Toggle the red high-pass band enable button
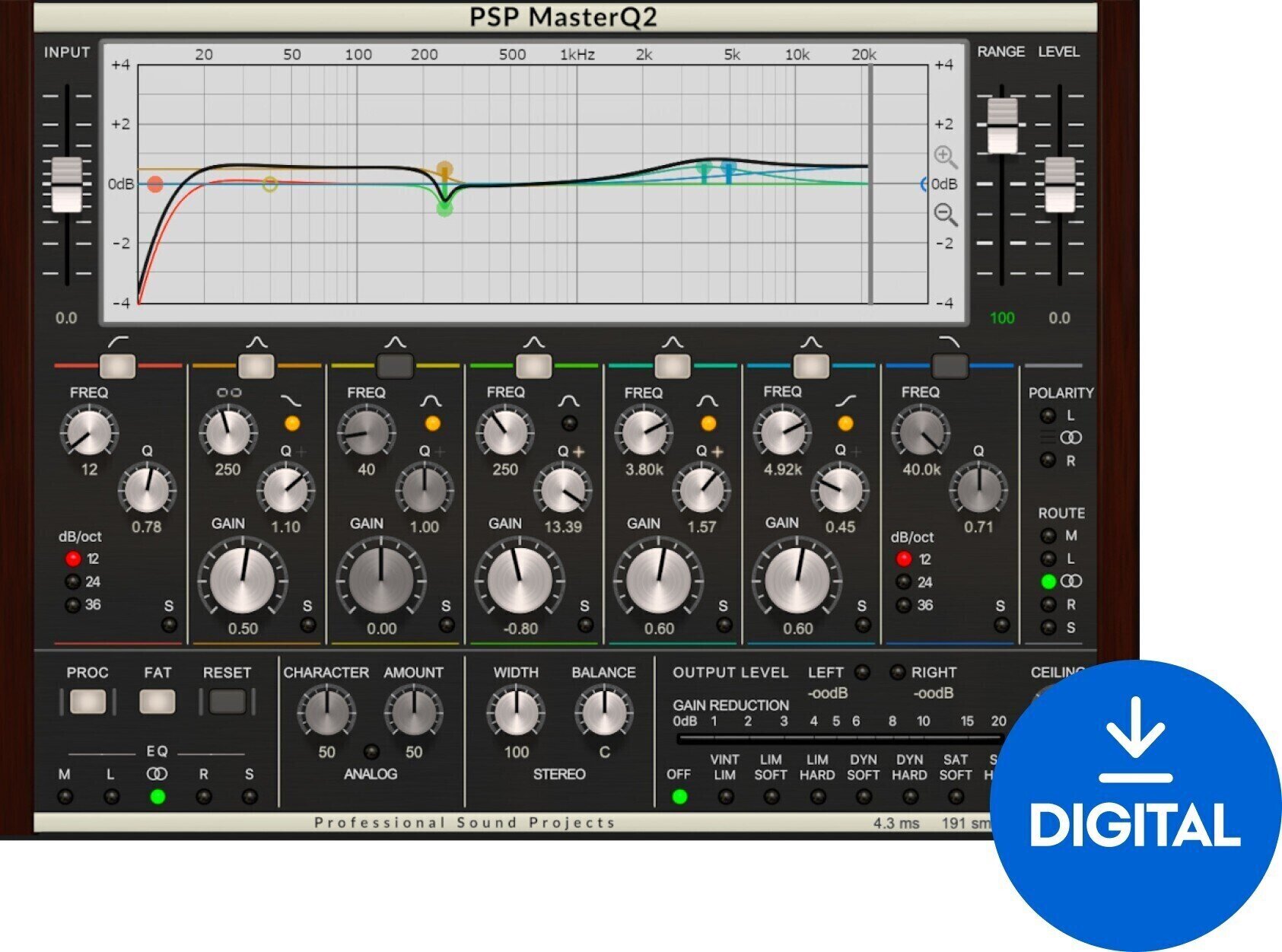 [x=118, y=366]
